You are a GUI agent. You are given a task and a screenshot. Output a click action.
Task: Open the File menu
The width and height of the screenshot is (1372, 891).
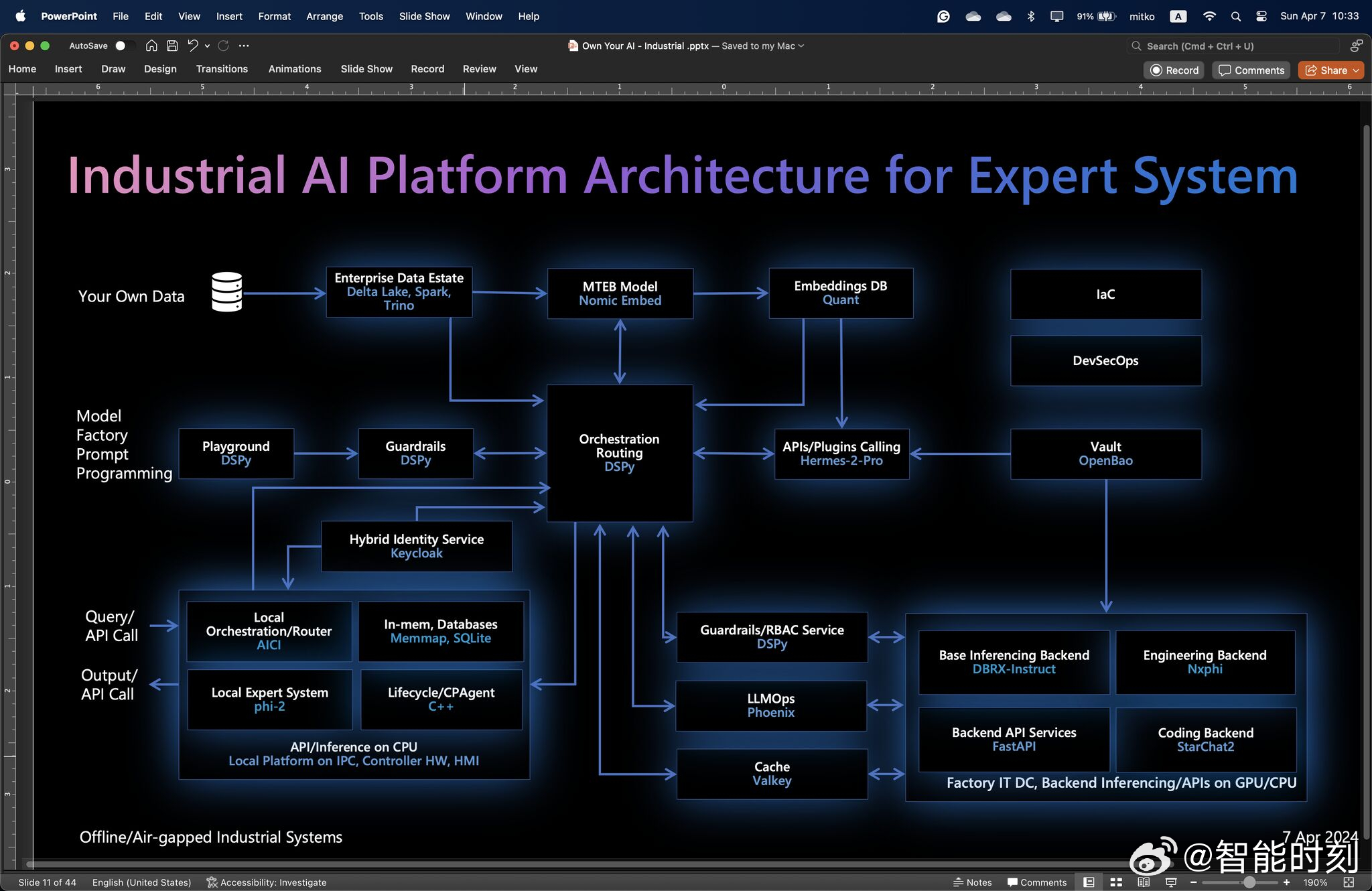121,16
